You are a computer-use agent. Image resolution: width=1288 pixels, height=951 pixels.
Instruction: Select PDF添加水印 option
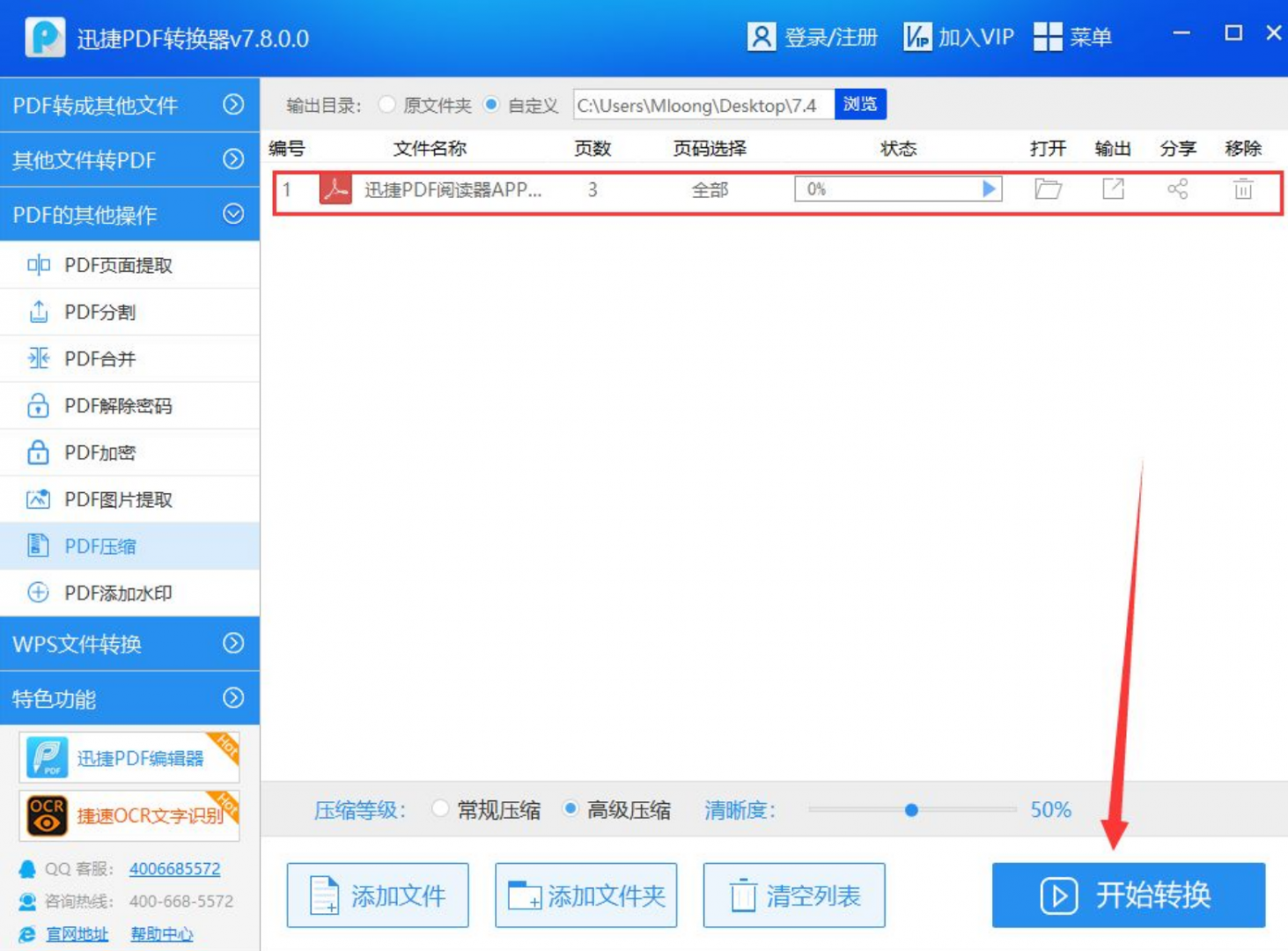tap(129, 593)
